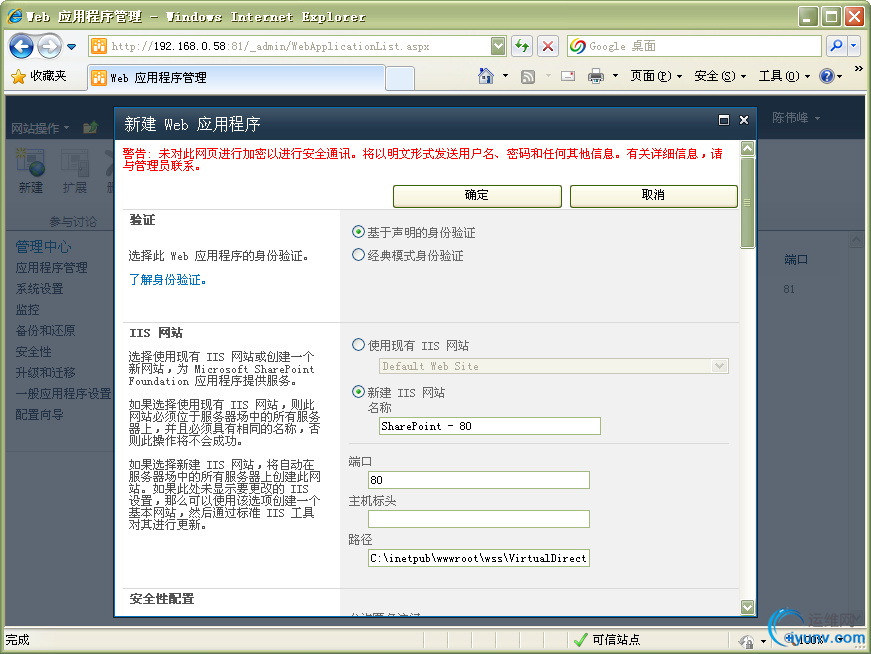
Task: Select 新建 IIS 网站 radio option
Action: pyautogui.click(x=358, y=392)
